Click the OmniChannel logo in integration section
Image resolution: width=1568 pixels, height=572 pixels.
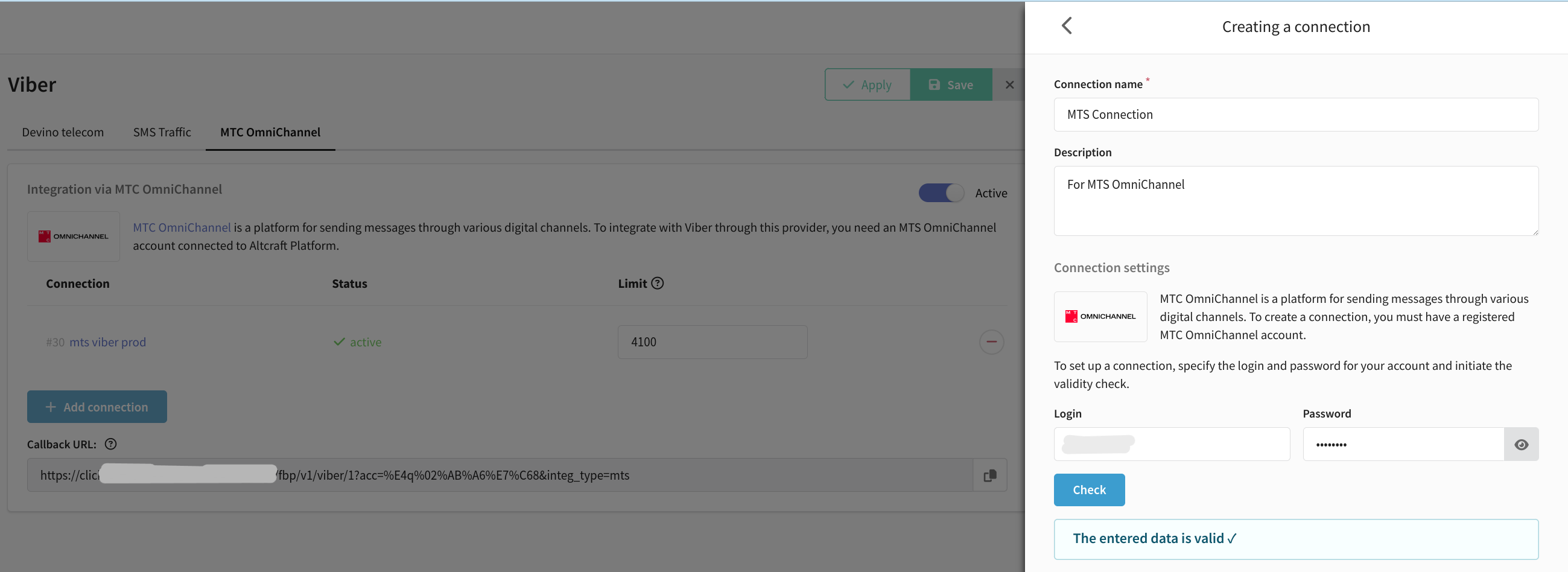(x=73, y=236)
